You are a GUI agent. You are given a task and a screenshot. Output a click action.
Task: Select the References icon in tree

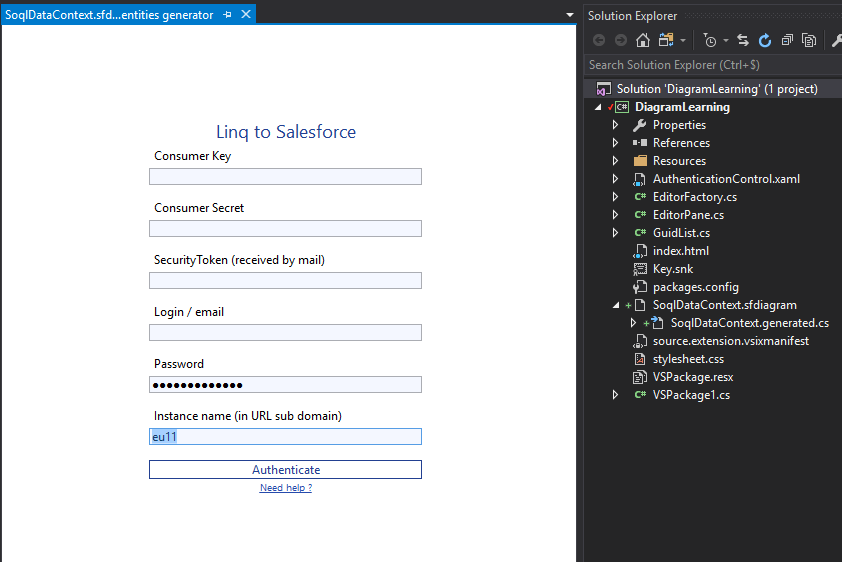640,143
